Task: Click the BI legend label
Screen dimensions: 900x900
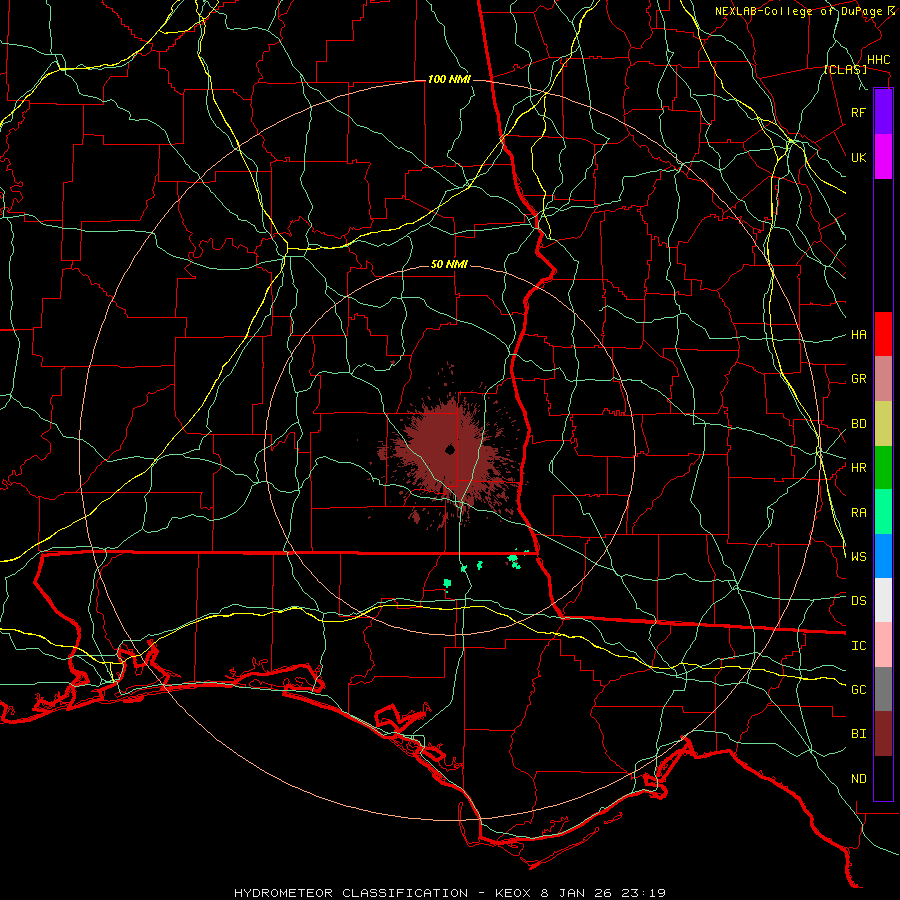Action: pyautogui.click(x=858, y=734)
